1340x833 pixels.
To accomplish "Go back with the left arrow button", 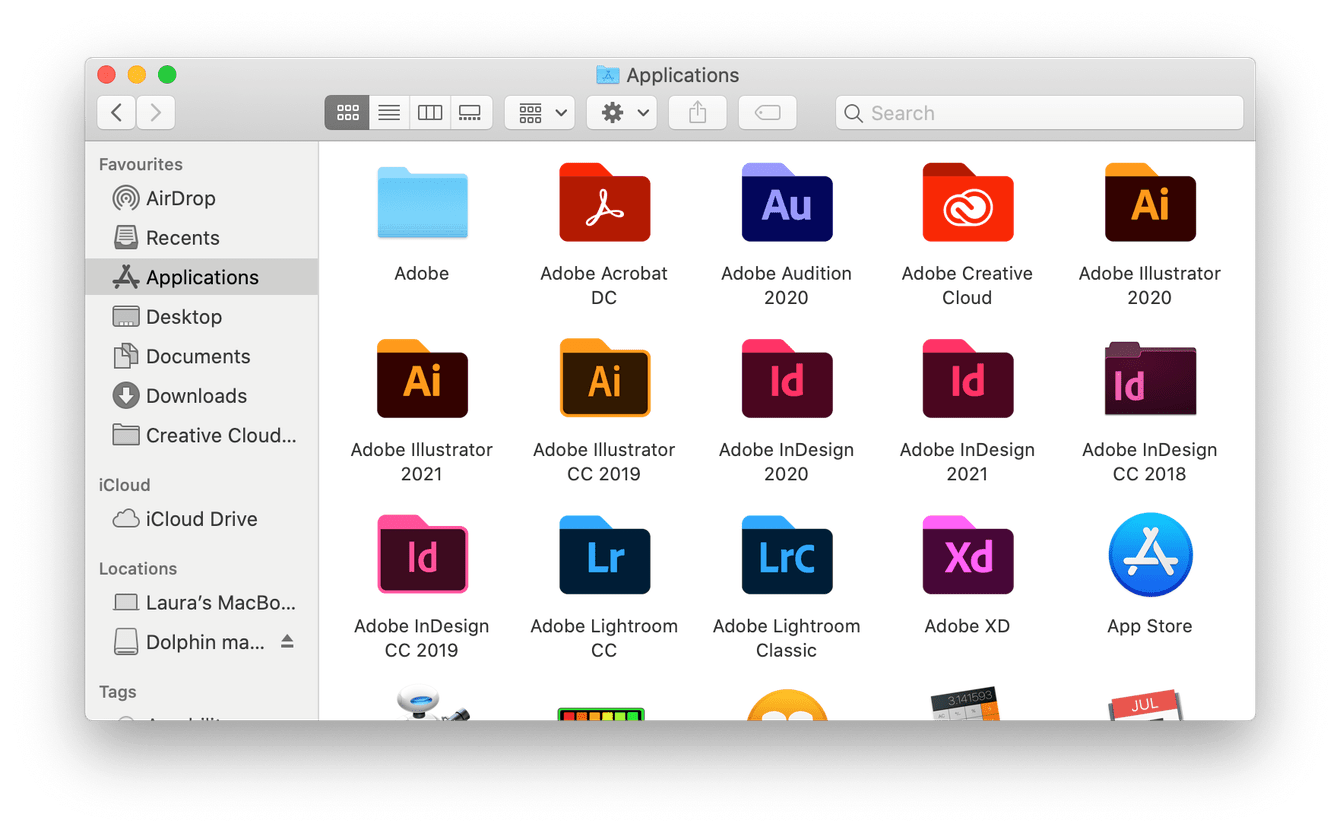I will tap(117, 113).
